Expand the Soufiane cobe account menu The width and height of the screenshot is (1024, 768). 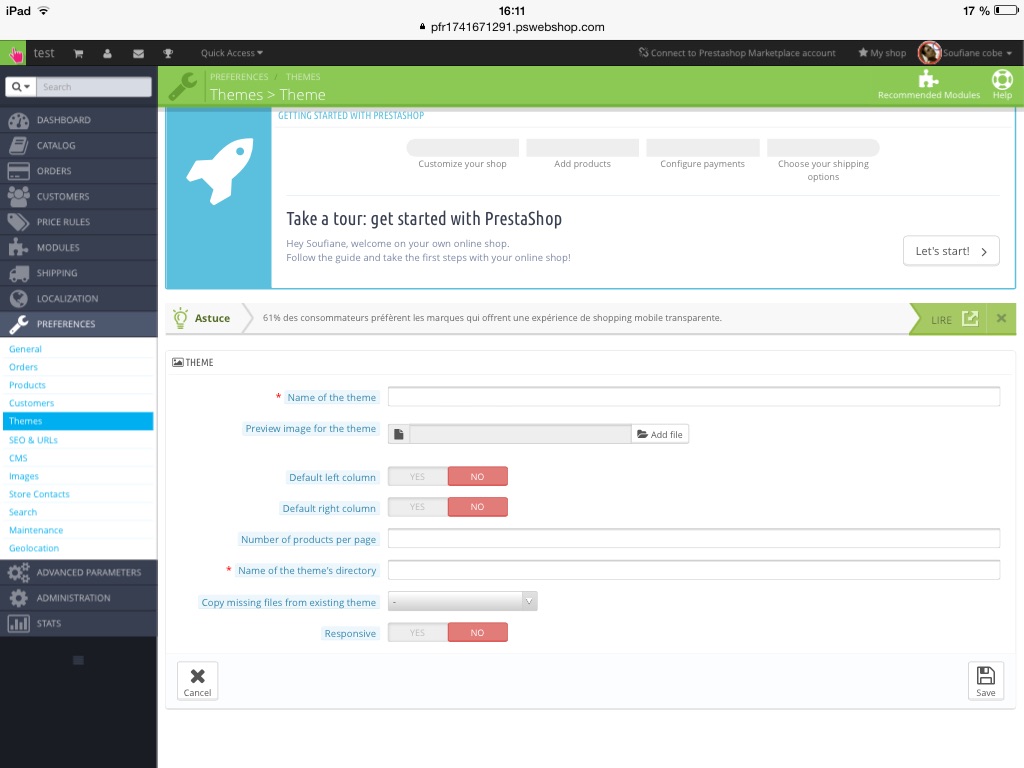pyautogui.click(x=977, y=53)
